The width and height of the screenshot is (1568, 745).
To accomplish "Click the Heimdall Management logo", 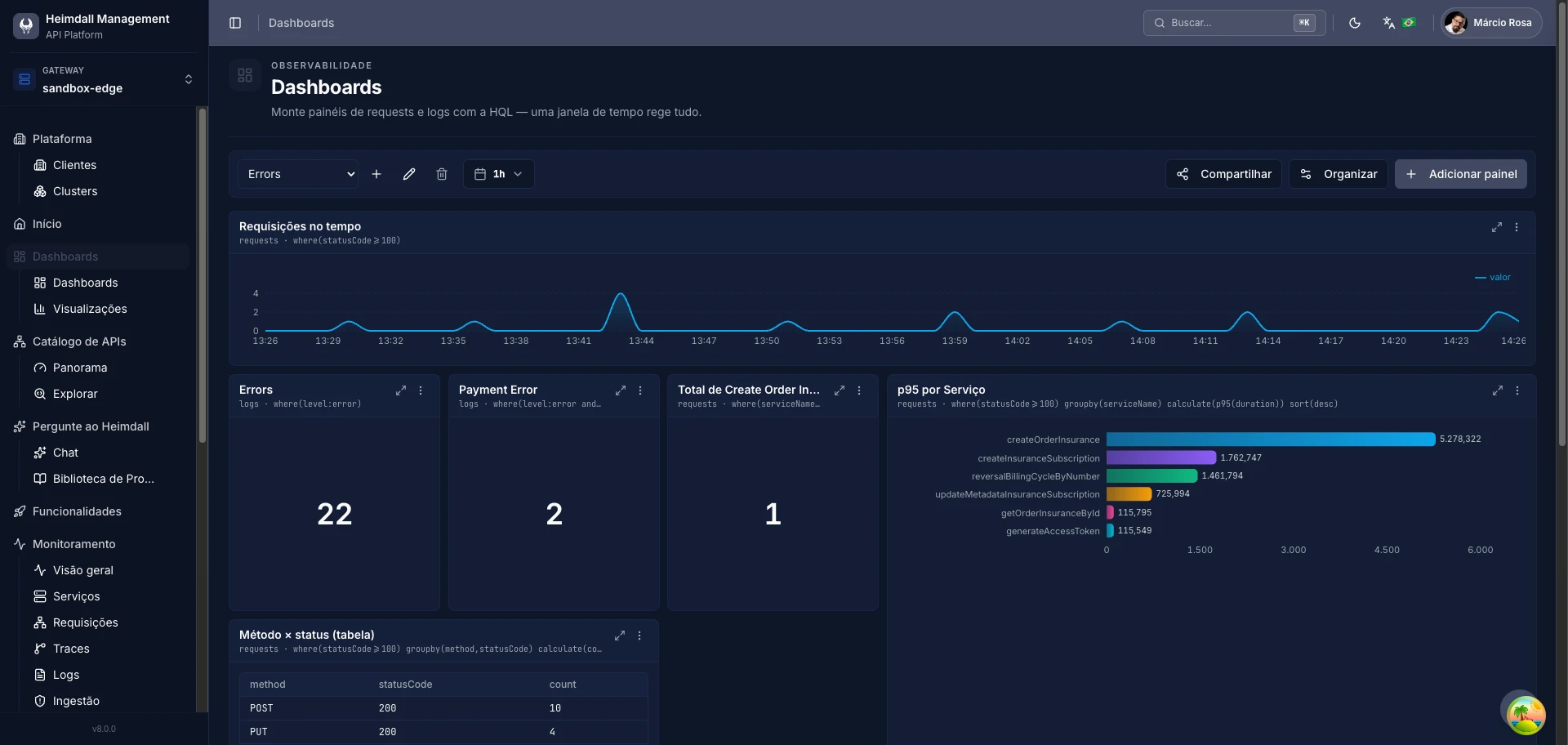I will pyautogui.click(x=26, y=26).
